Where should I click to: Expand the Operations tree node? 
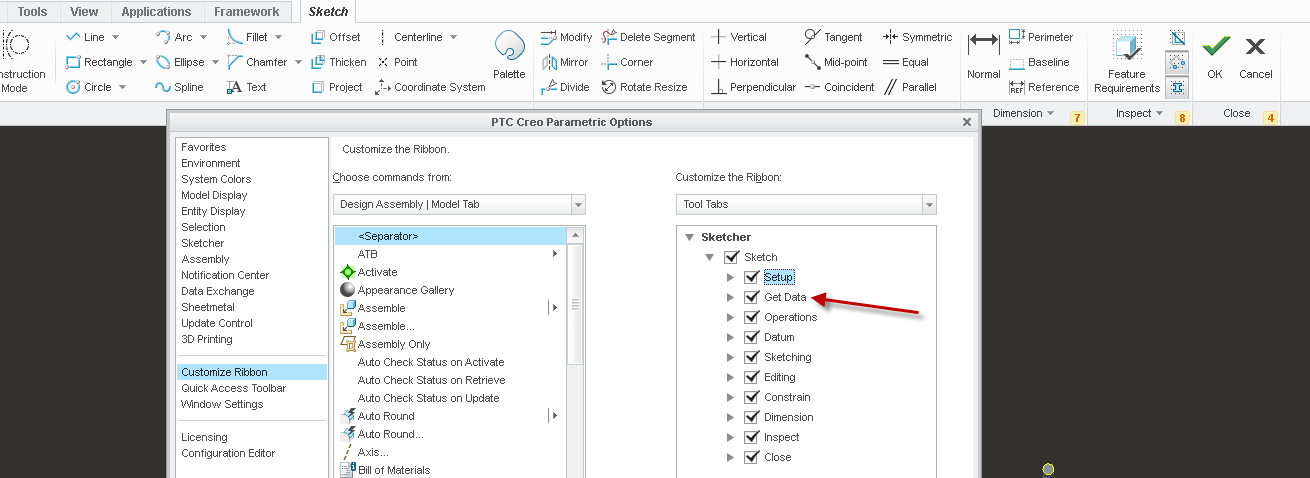[x=730, y=317]
